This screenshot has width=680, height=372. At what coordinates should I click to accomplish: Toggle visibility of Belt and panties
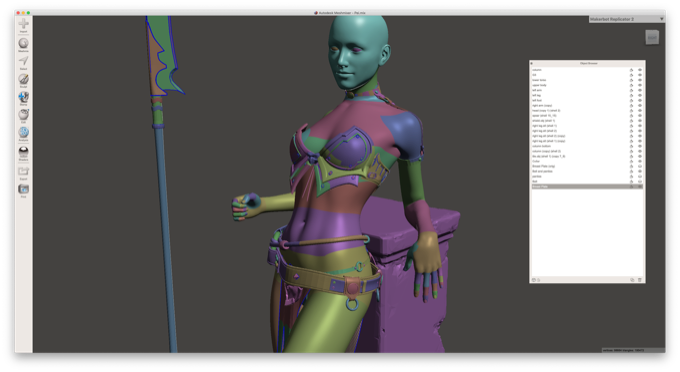[x=640, y=171]
